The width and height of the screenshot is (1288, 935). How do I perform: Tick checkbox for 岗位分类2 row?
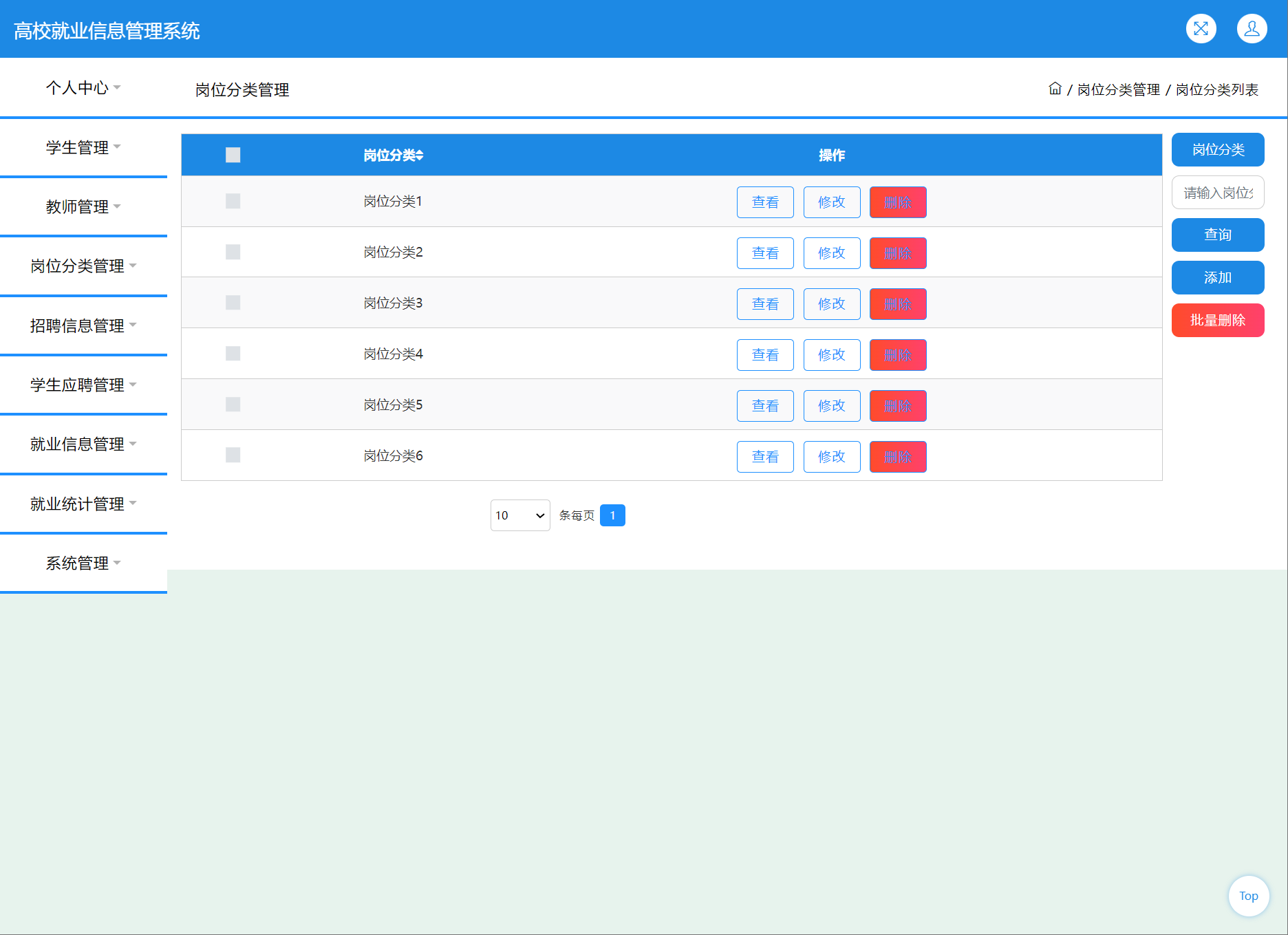[x=233, y=252]
